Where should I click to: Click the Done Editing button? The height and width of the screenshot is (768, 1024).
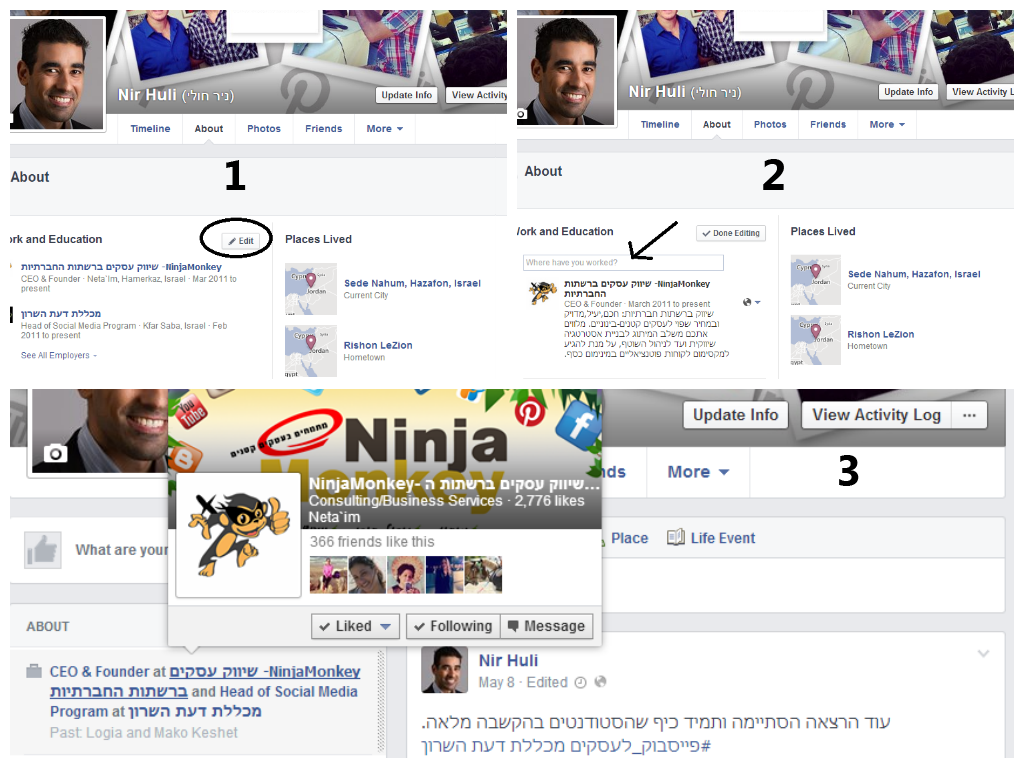(731, 233)
